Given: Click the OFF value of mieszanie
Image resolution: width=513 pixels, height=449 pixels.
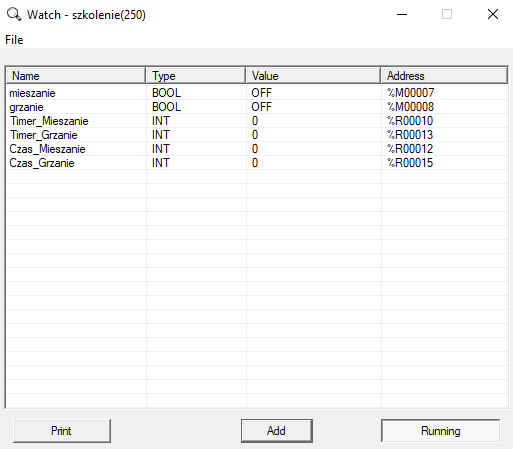Looking at the screenshot, I should pyautogui.click(x=262, y=93).
